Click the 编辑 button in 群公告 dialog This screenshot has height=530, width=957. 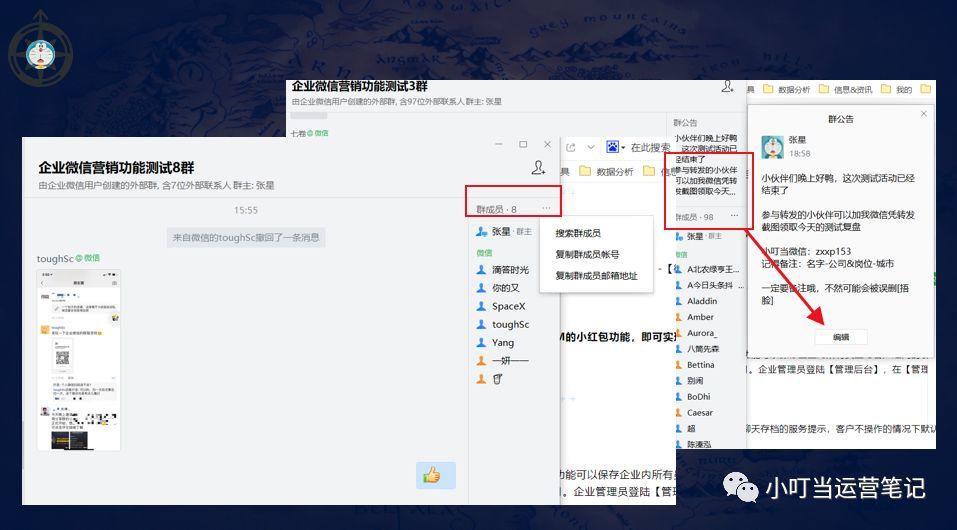coord(841,337)
